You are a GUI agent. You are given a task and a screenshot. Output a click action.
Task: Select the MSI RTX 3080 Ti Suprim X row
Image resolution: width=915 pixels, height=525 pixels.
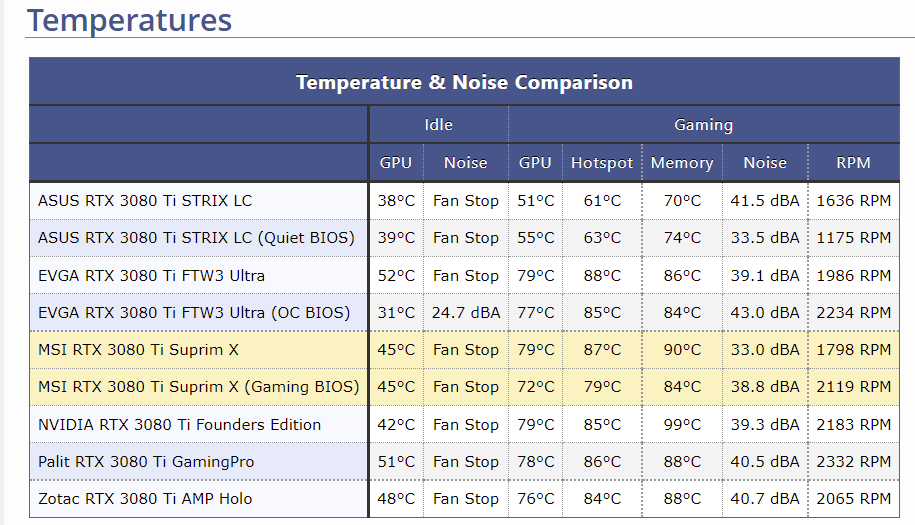[465, 350]
